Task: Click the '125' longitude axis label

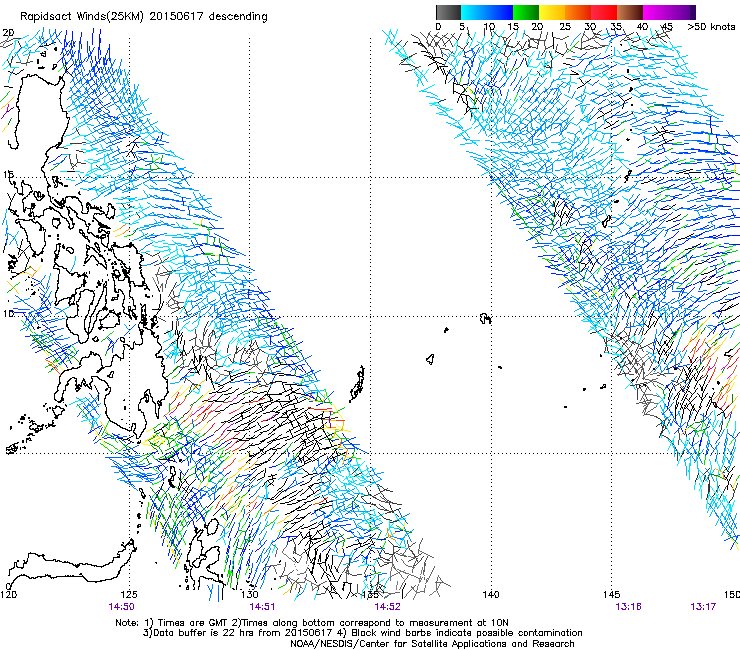Action: pos(129,594)
